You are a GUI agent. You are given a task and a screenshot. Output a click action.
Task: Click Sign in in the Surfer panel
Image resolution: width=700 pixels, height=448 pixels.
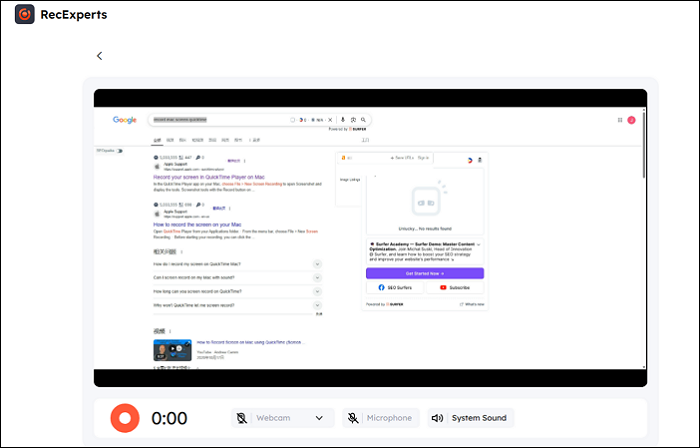tap(423, 158)
